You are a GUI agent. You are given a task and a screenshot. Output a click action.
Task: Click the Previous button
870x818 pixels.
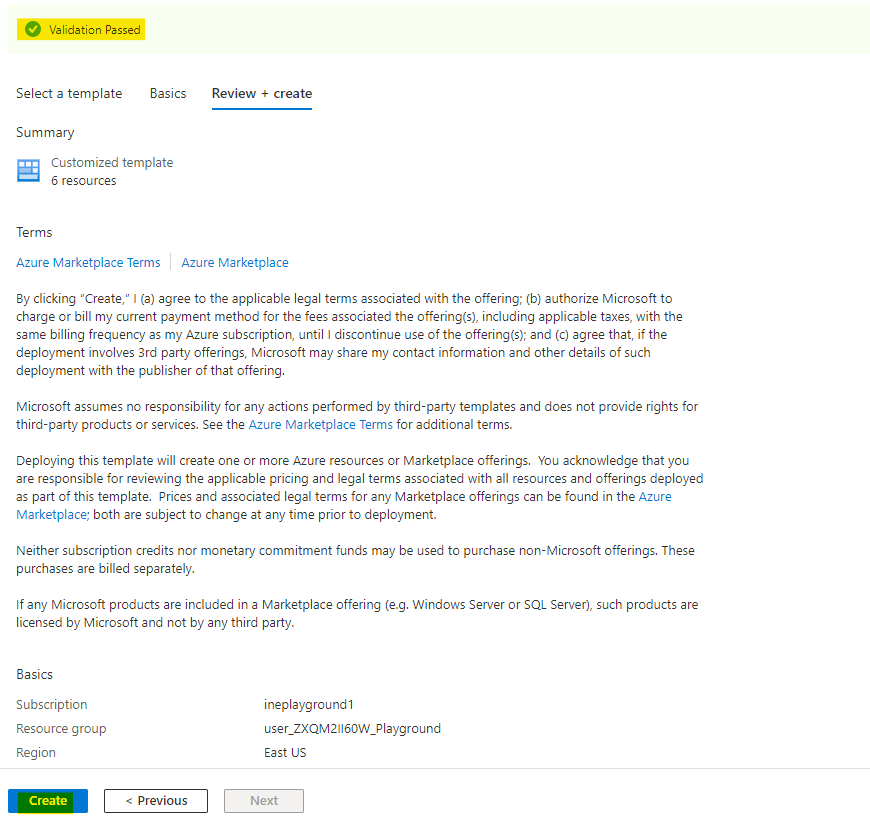[x=156, y=800]
